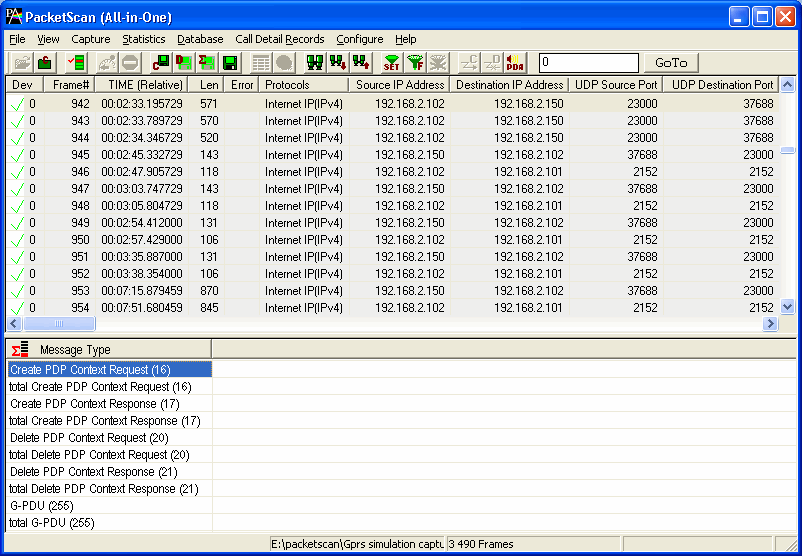
Task: Open the Configure menu
Action: click(360, 39)
